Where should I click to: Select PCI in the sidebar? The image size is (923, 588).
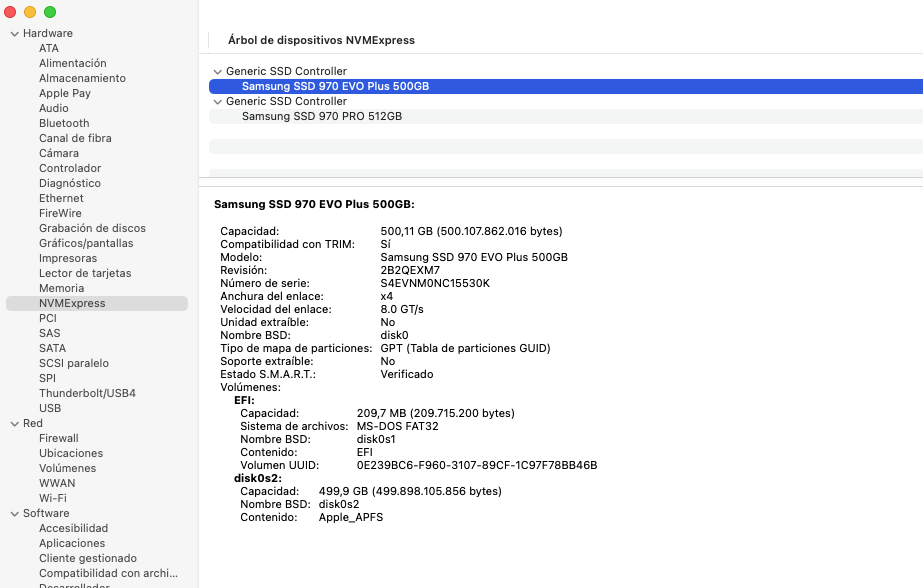(48, 318)
